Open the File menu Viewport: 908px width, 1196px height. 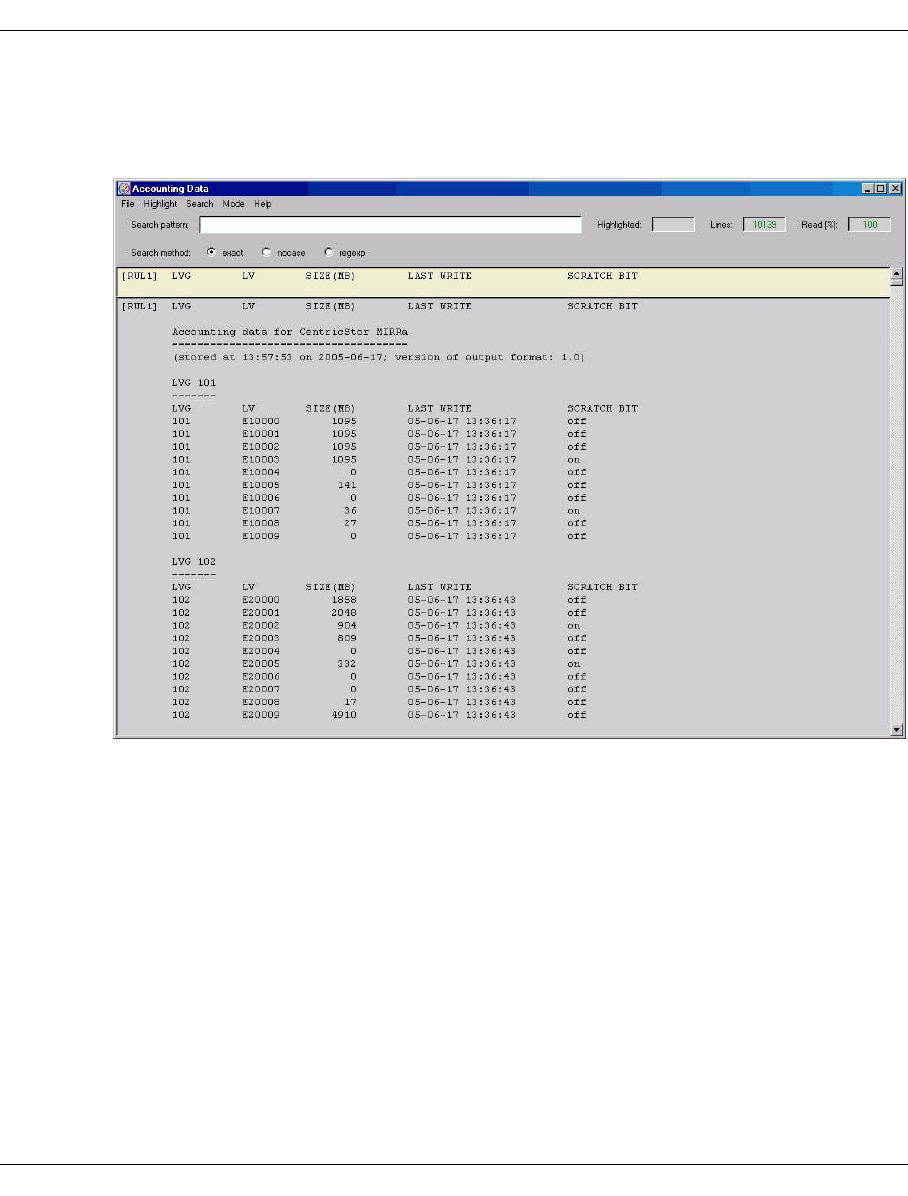[x=127, y=204]
